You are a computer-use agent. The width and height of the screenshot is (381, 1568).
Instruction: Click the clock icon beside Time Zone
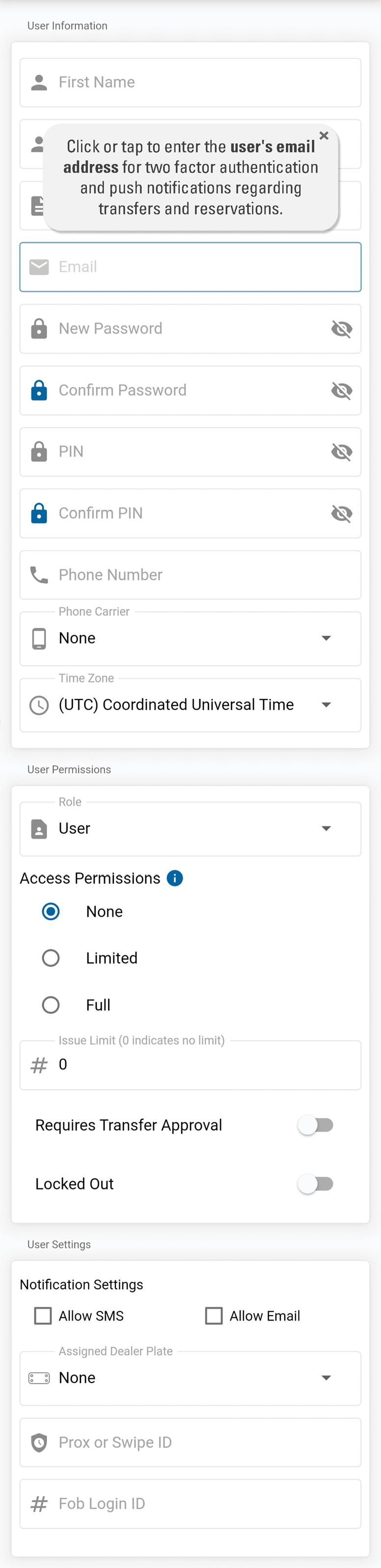(x=39, y=705)
